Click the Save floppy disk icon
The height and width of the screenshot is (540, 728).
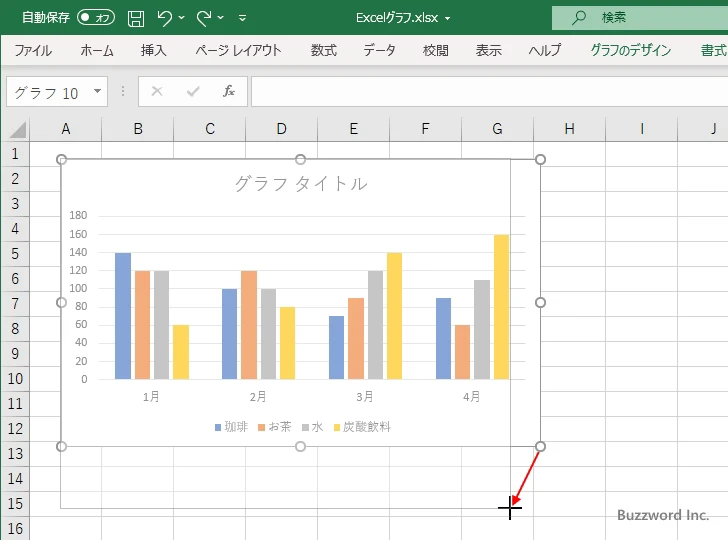136,18
